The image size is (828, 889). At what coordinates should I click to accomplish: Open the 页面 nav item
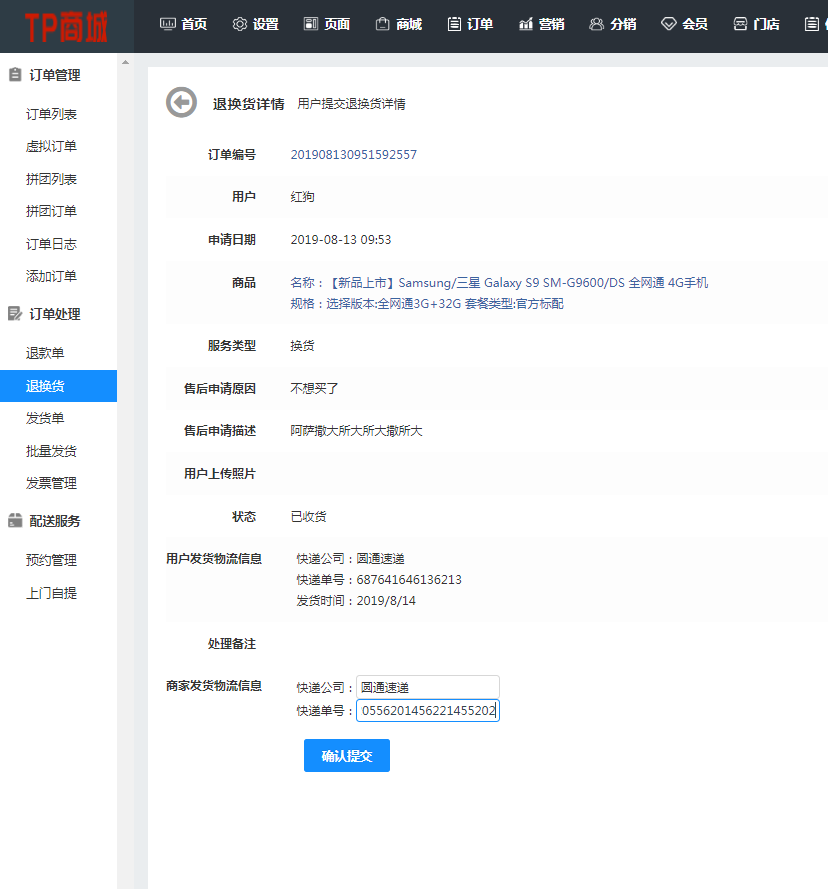[326, 24]
